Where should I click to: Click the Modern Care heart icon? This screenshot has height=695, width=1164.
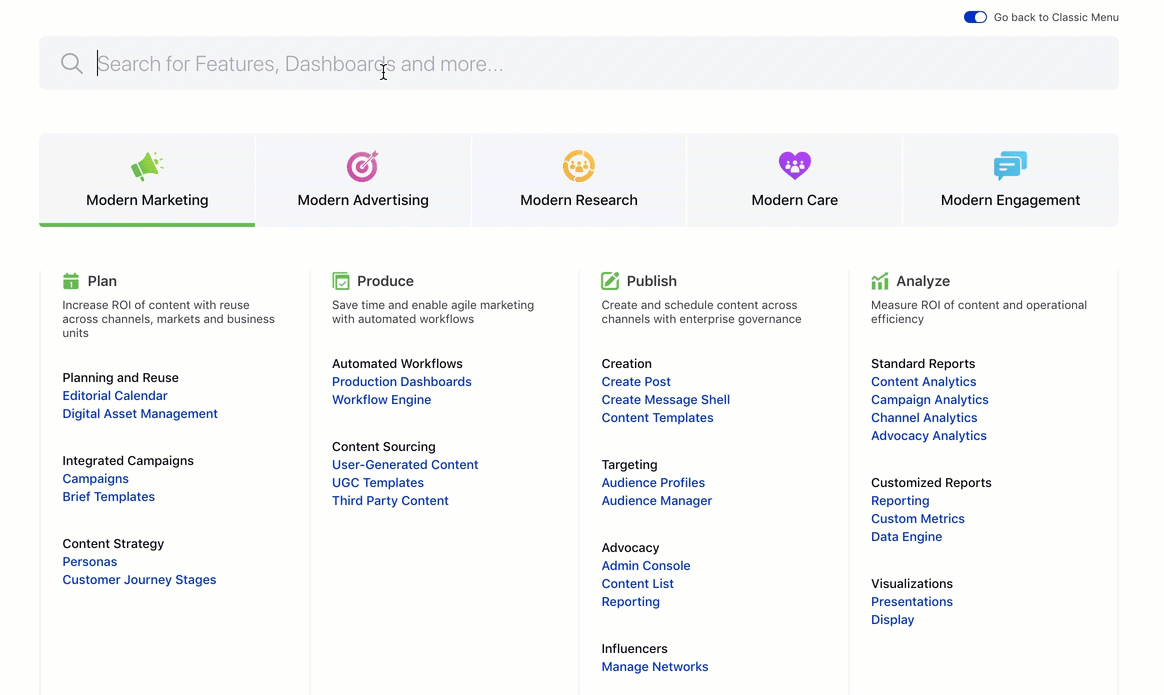coord(794,166)
